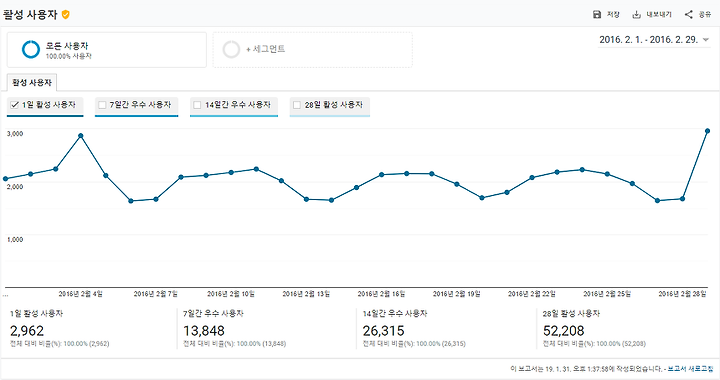Select the 활성 사용자 tab

[x=32, y=83]
